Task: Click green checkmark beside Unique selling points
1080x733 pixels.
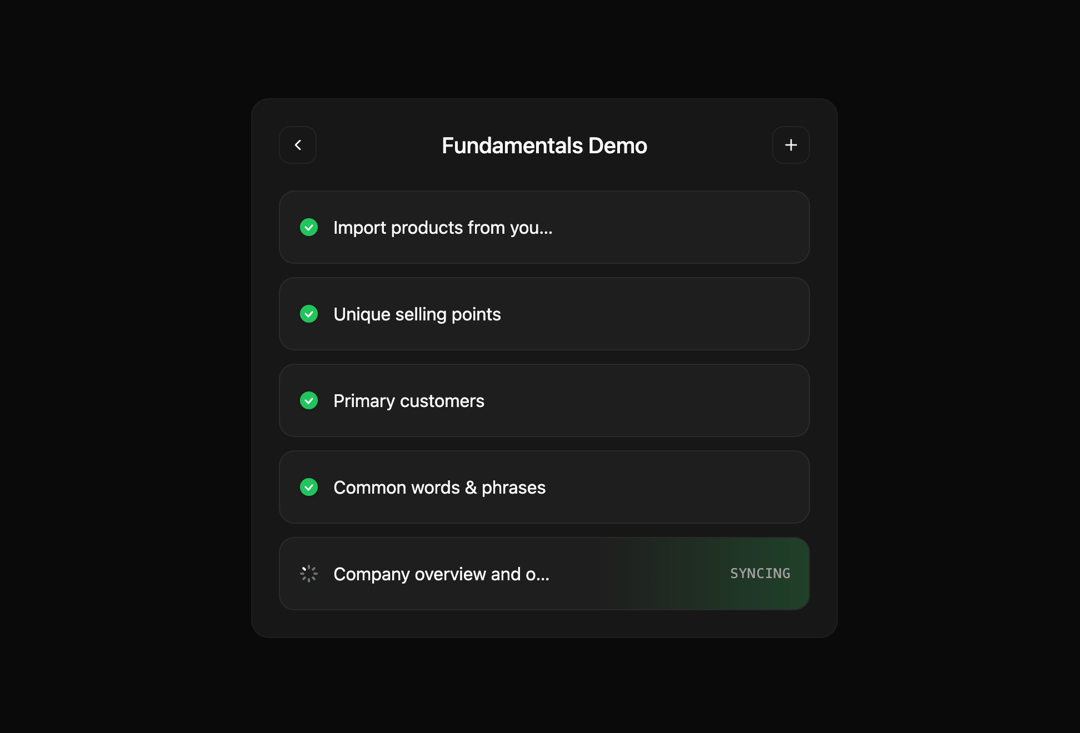Action: point(309,314)
